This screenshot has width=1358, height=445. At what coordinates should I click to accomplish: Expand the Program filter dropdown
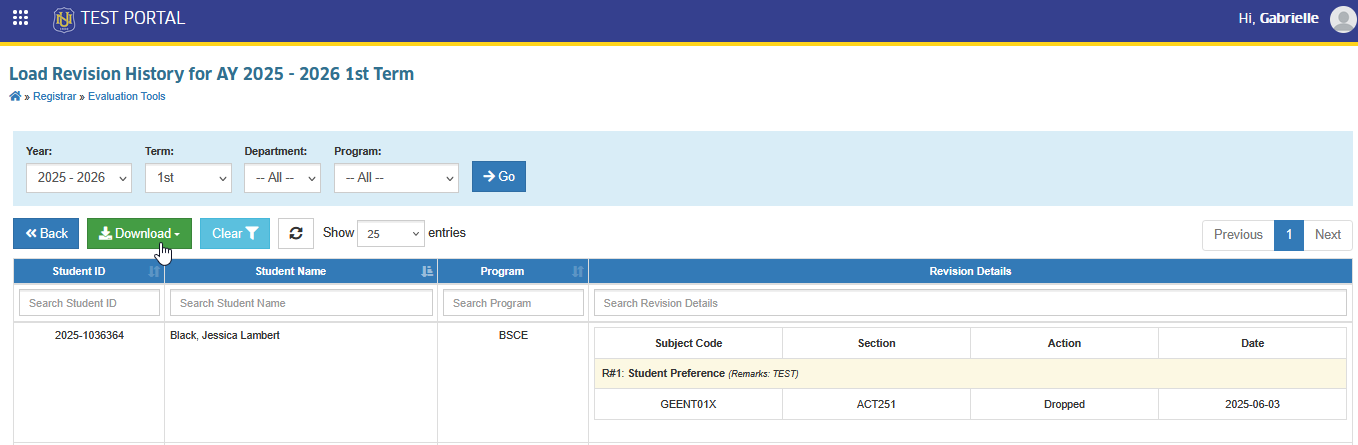click(x=396, y=177)
